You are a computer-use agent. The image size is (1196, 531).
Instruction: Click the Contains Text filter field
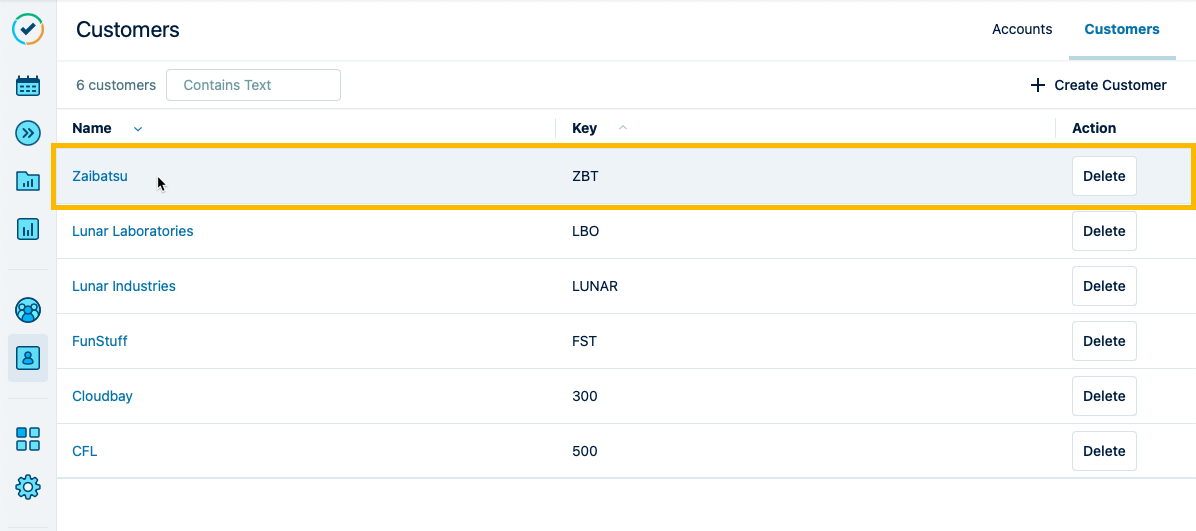253,85
